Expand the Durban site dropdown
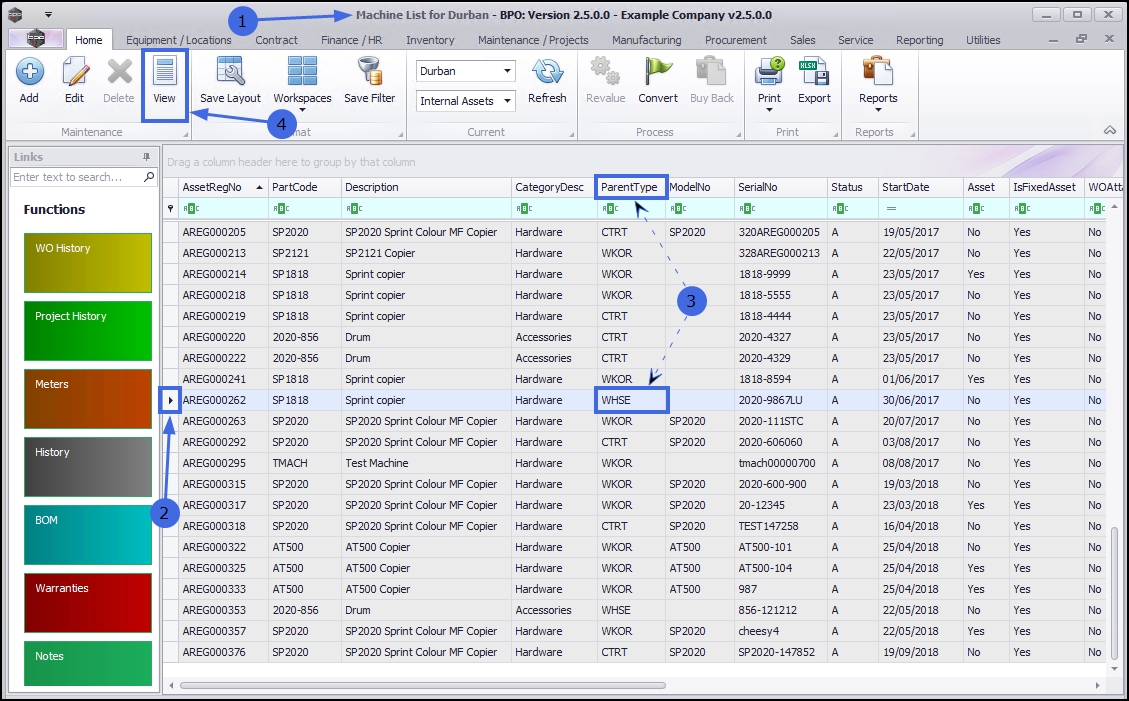 point(508,72)
